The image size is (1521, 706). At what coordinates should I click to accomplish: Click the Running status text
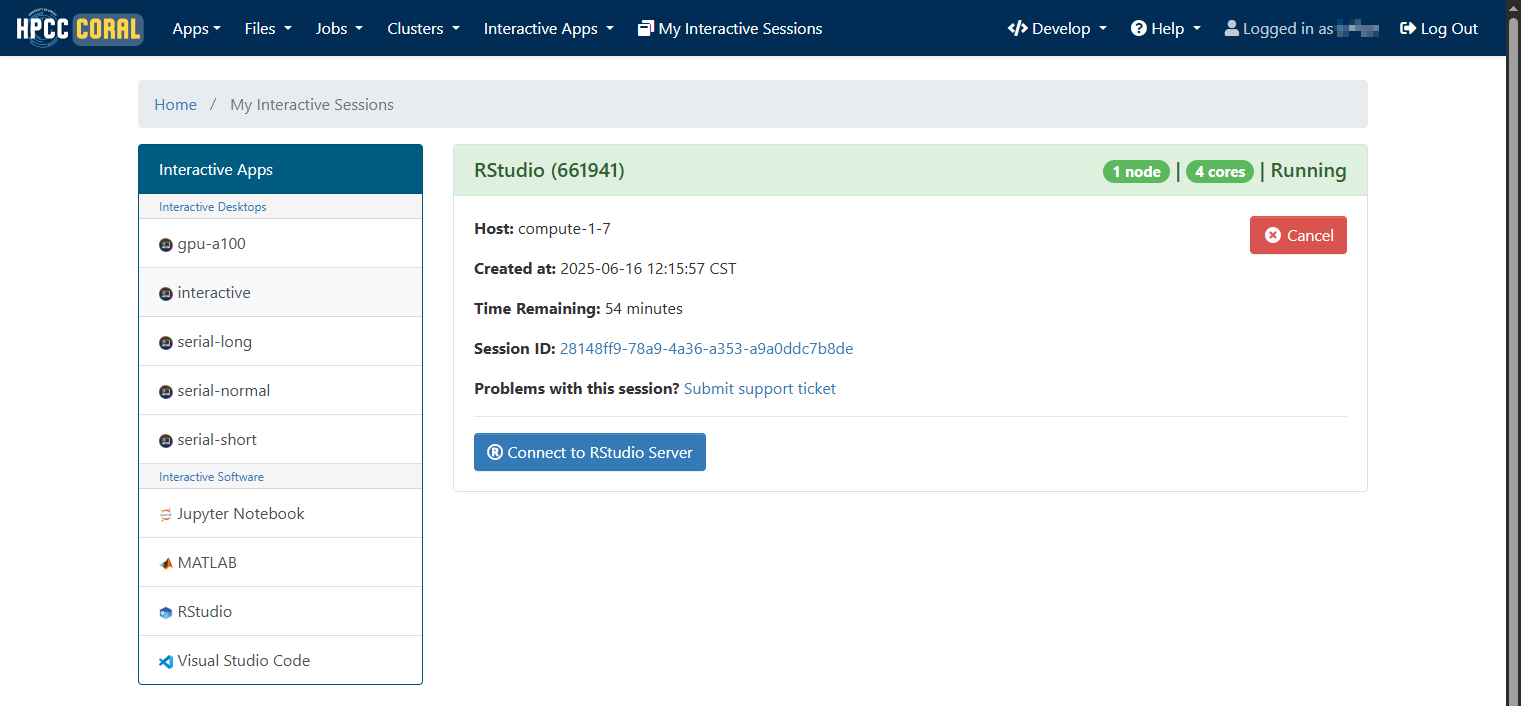[1309, 171]
